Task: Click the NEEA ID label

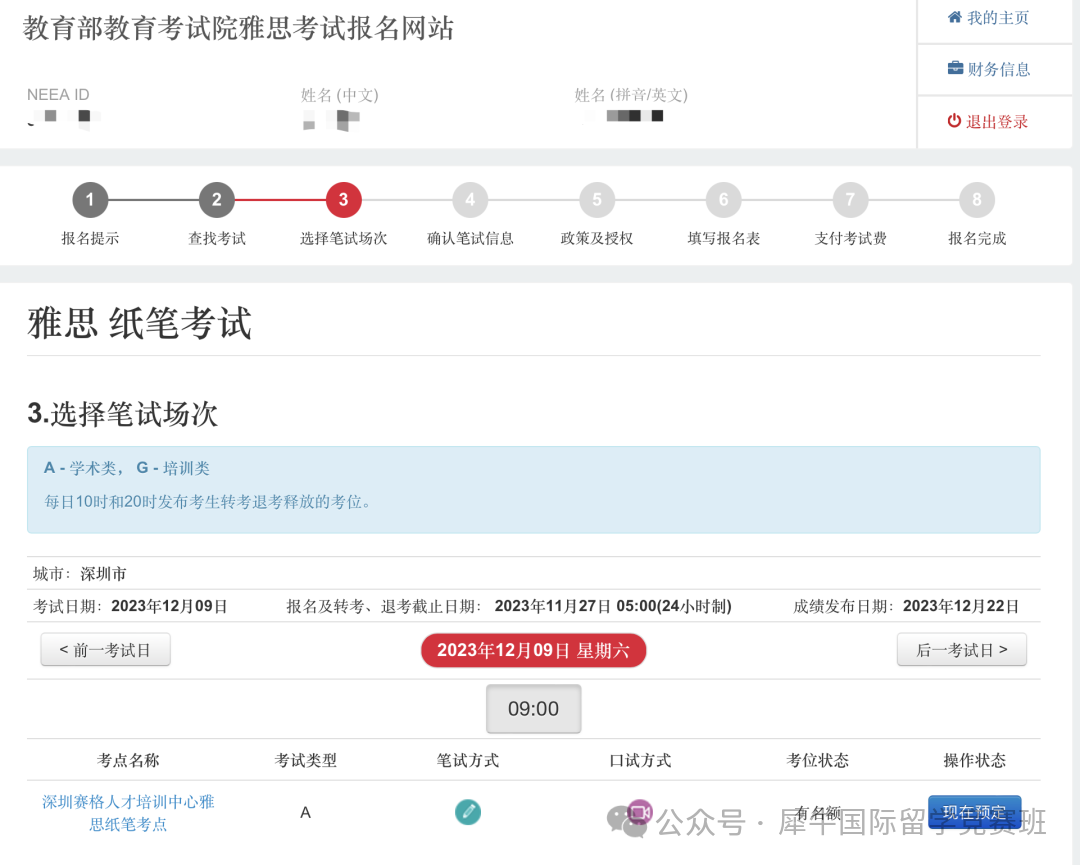Action: (58, 94)
